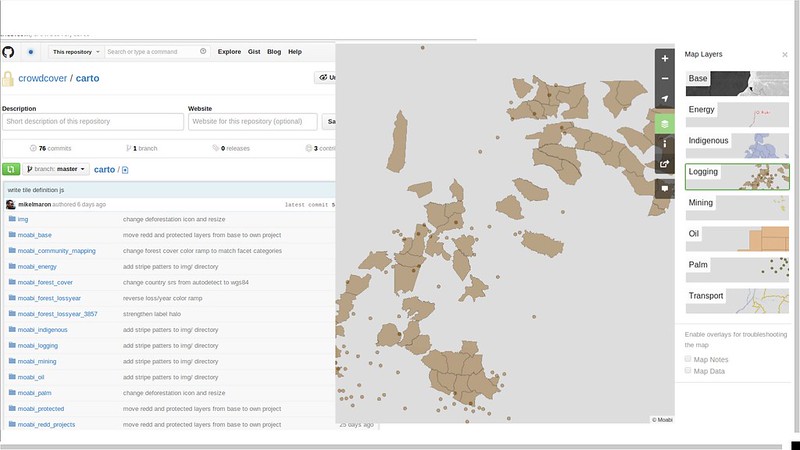The image size is (800, 450).
Task: Open the crowdcover owner link
Action: tap(42, 79)
